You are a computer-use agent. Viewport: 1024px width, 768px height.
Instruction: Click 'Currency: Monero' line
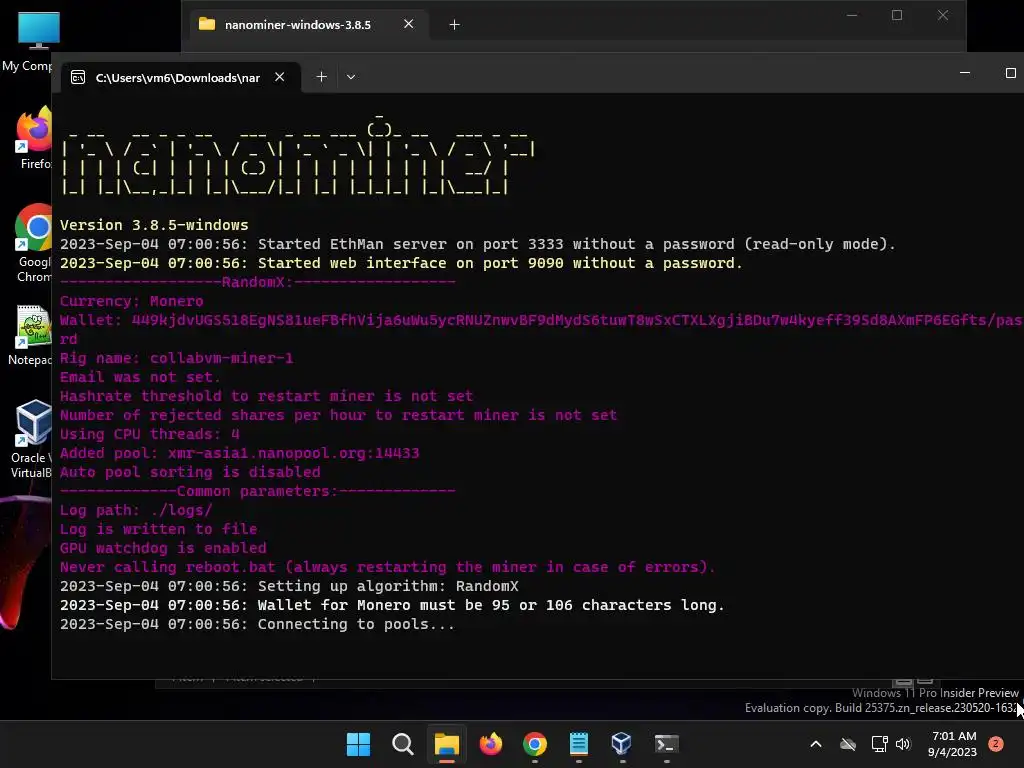131,302
